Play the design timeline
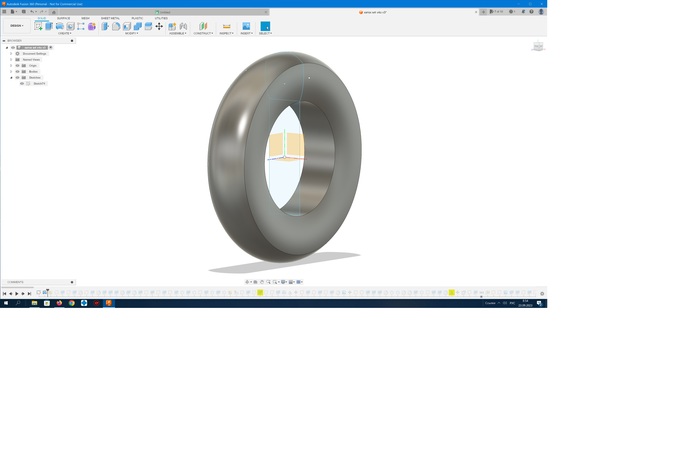Image resolution: width=700 pixels, height=463 pixels. point(17,293)
